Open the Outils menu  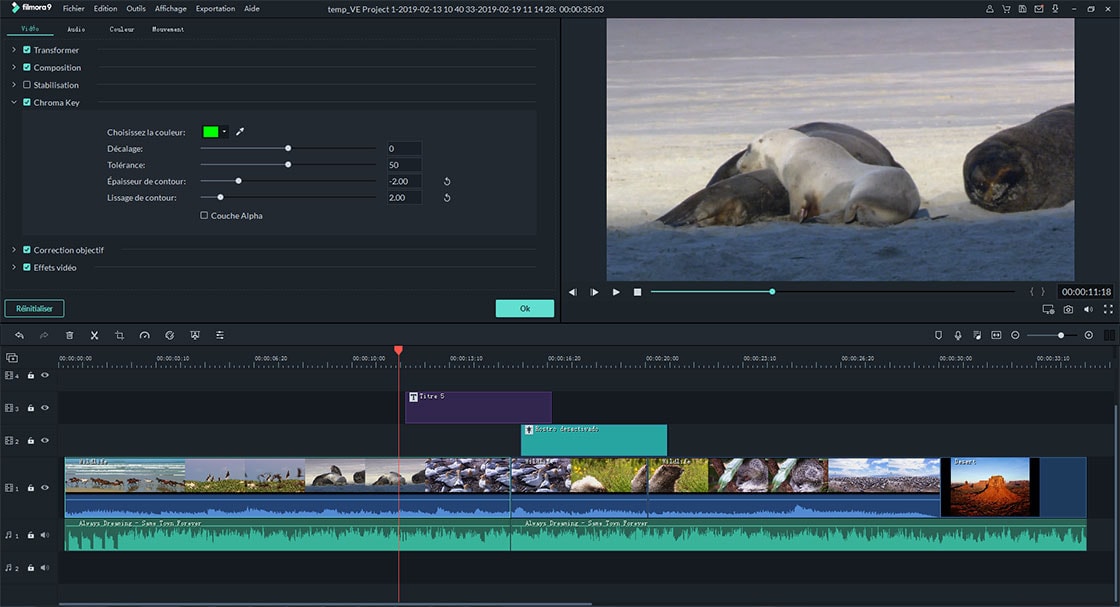[x=136, y=9]
